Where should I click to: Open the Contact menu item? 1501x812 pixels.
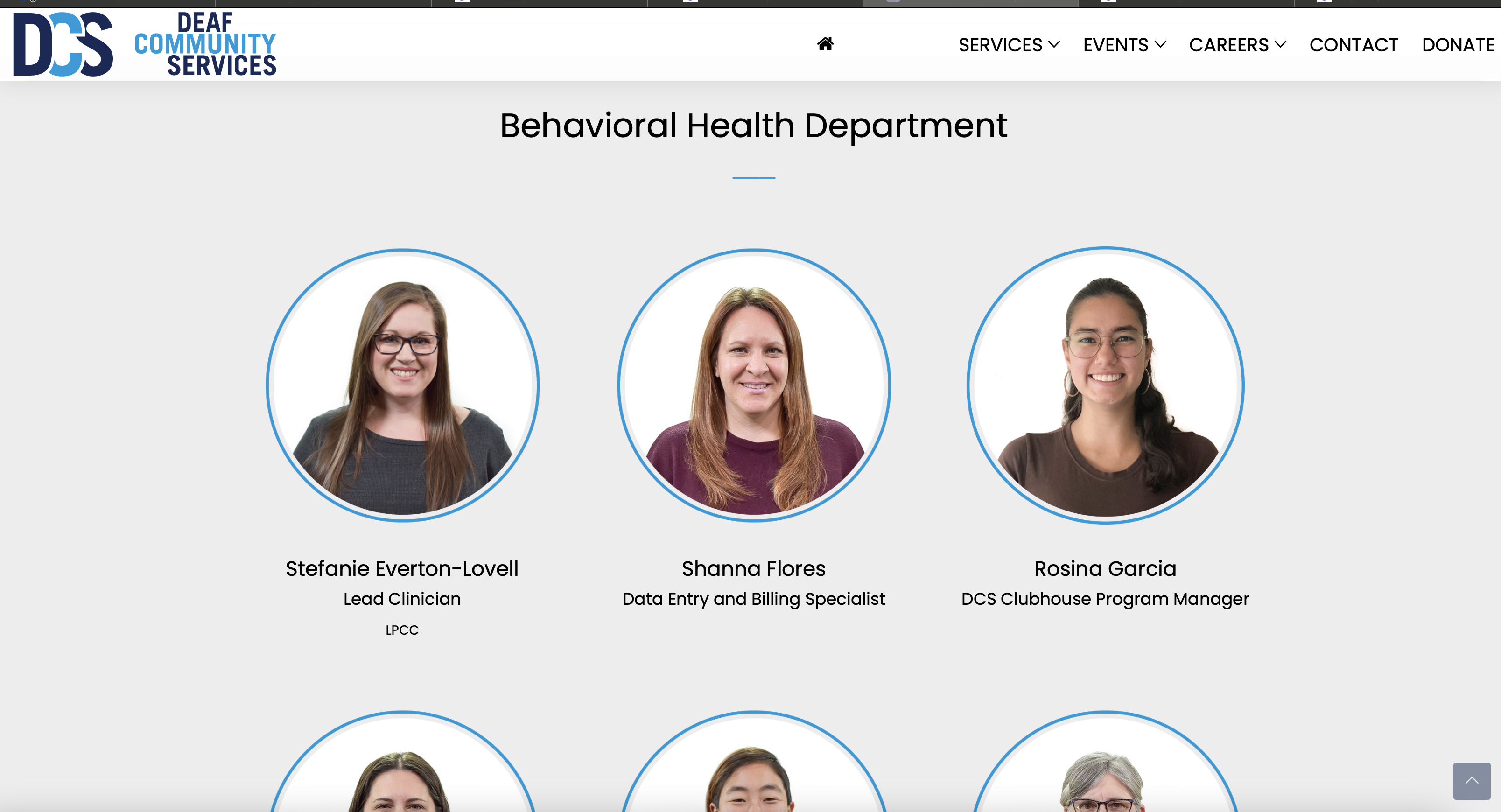click(1354, 45)
